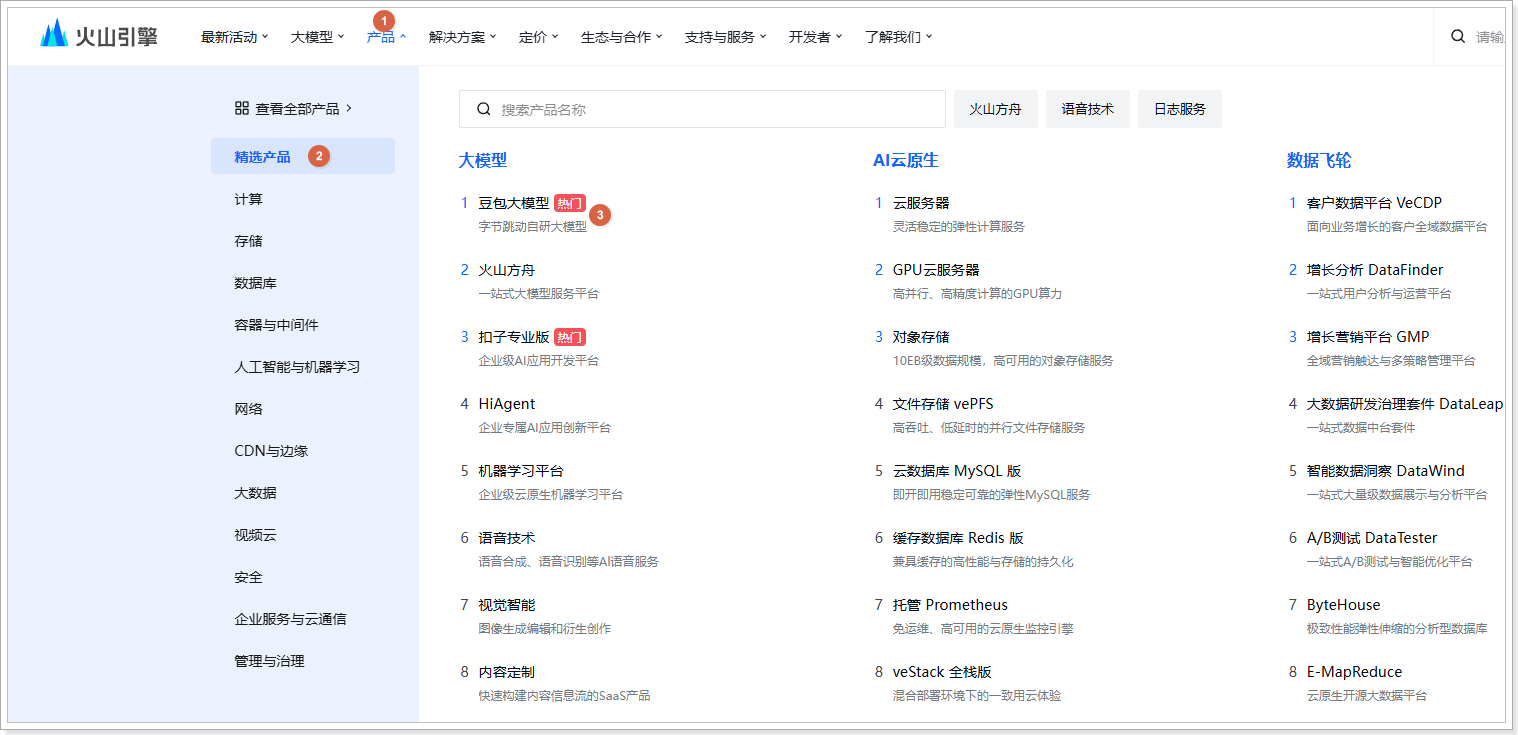Click the 火山方舟 quick tag button

click(x=996, y=109)
